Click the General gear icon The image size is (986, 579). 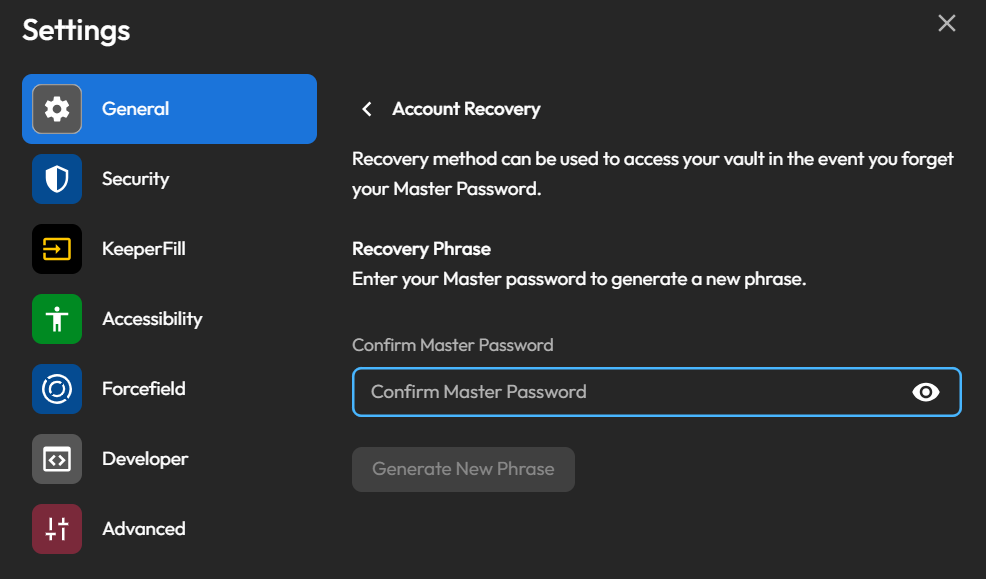tap(57, 109)
